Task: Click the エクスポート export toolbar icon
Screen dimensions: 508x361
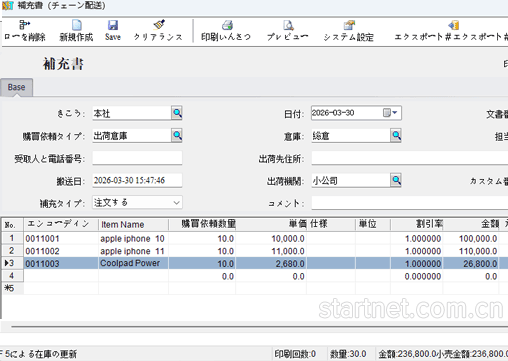Action: click(454, 25)
